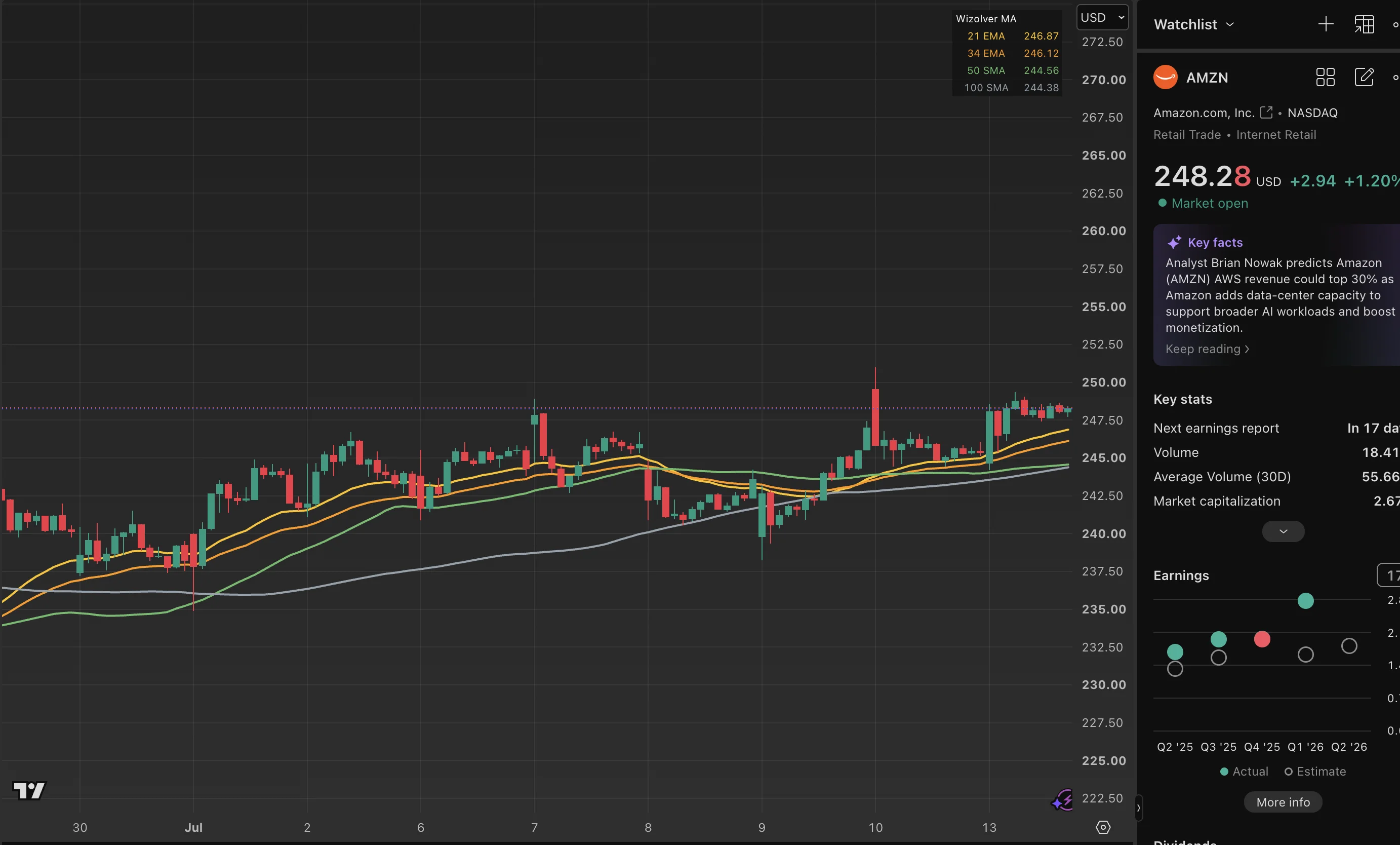Add a symbol with the plus icon
The image size is (1400, 845).
click(x=1326, y=24)
